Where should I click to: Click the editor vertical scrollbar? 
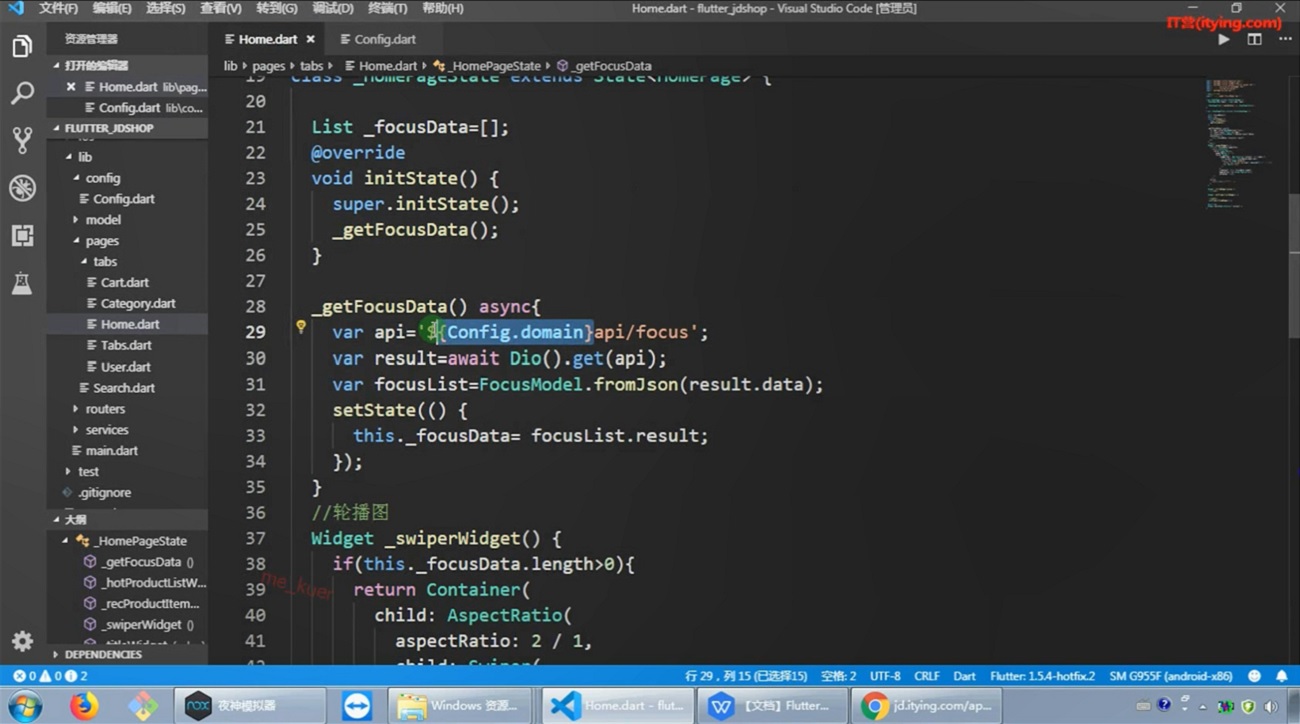(x=1294, y=265)
